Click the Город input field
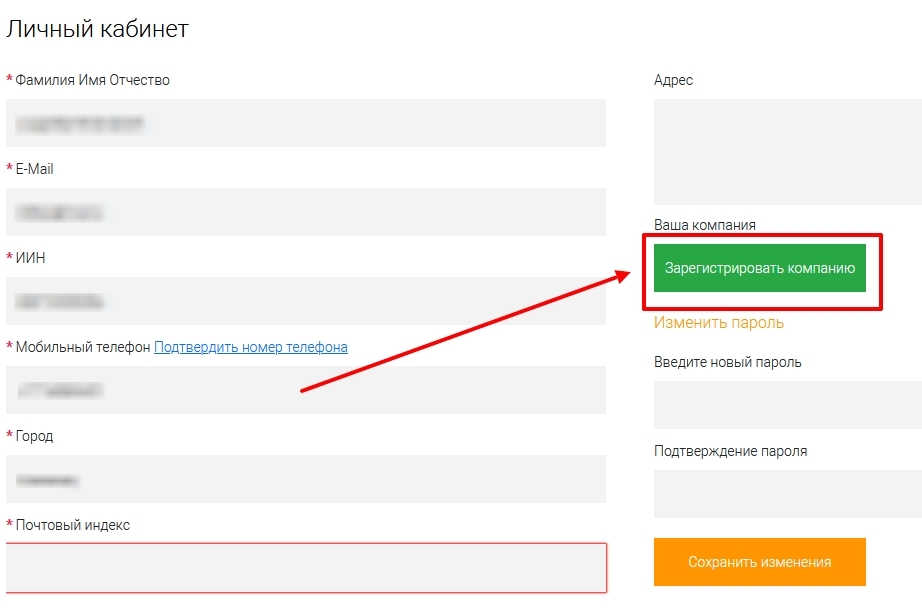The width and height of the screenshot is (922, 611). (x=305, y=479)
